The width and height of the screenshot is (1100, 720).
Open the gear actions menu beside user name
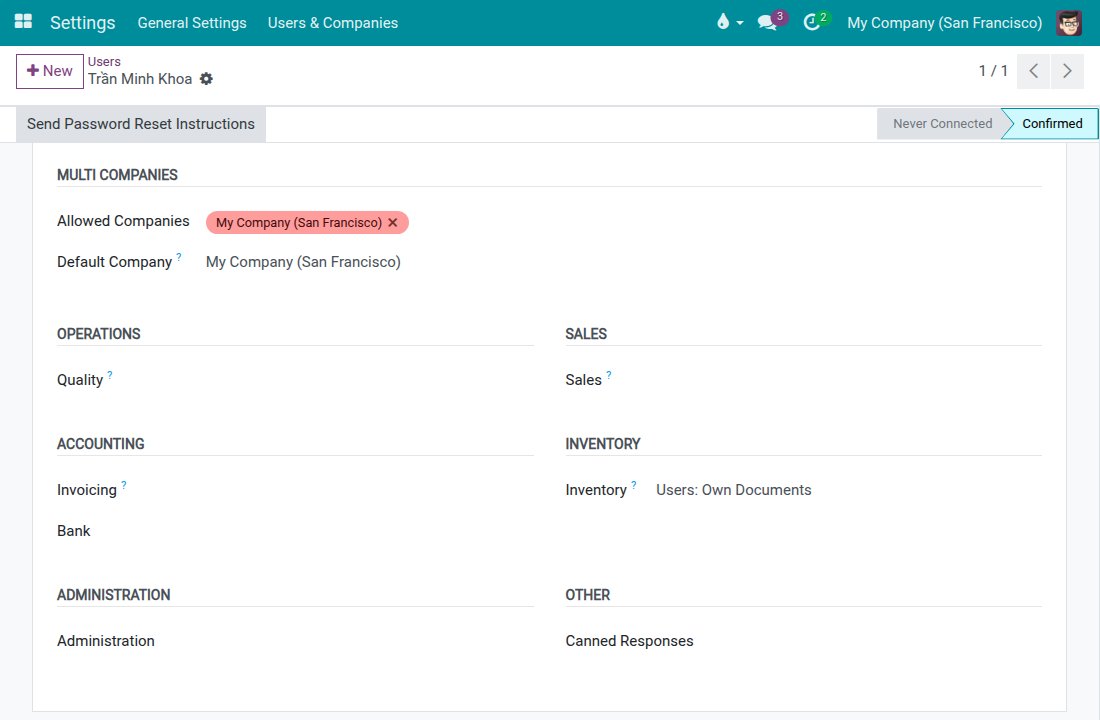point(206,79)
